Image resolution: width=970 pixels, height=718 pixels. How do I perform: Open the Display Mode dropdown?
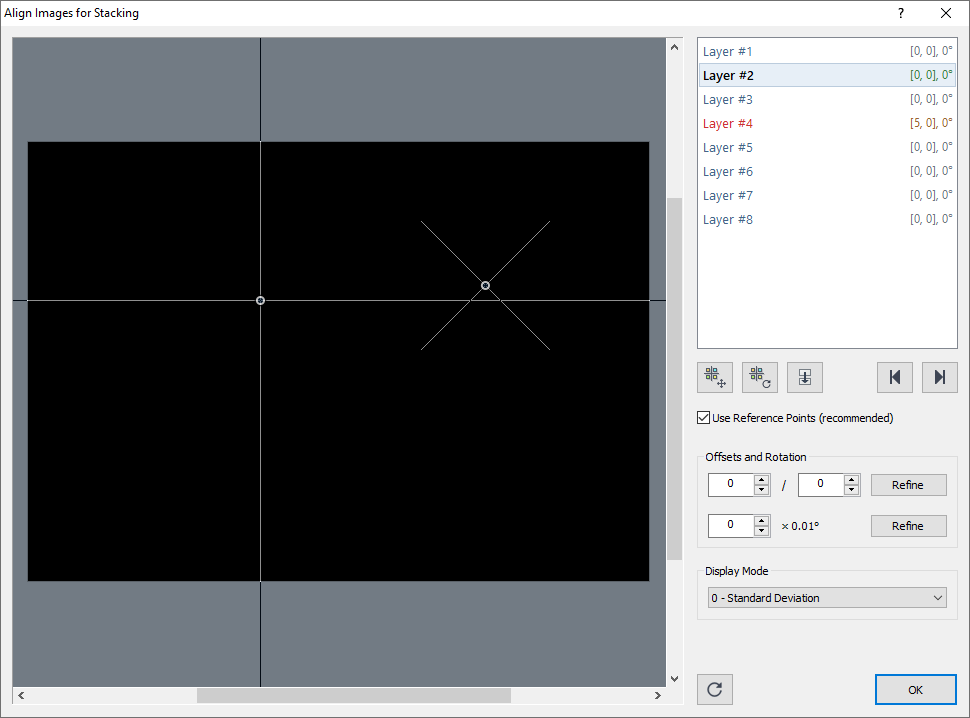click(827, 598)
